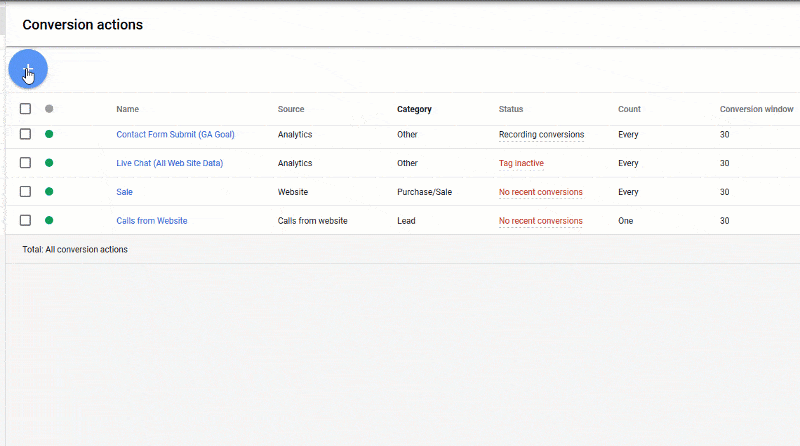The image size is (800, 446).
Task: Click the green status dot for Contact Form Submit
Action: pos(49,134)
